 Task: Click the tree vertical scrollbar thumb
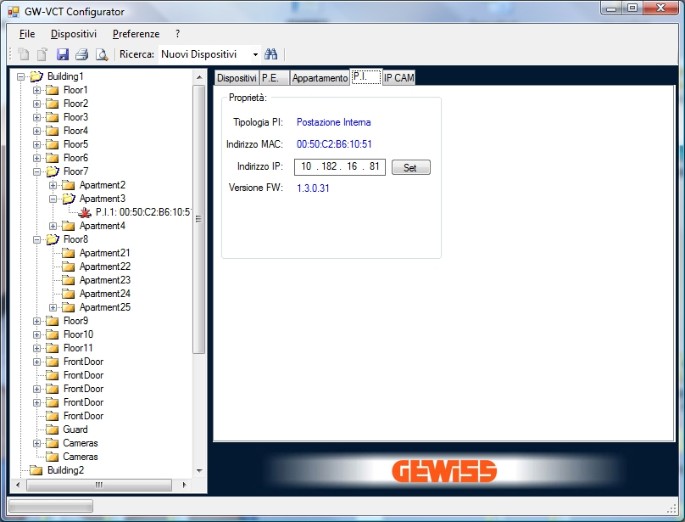click(199, 219)
